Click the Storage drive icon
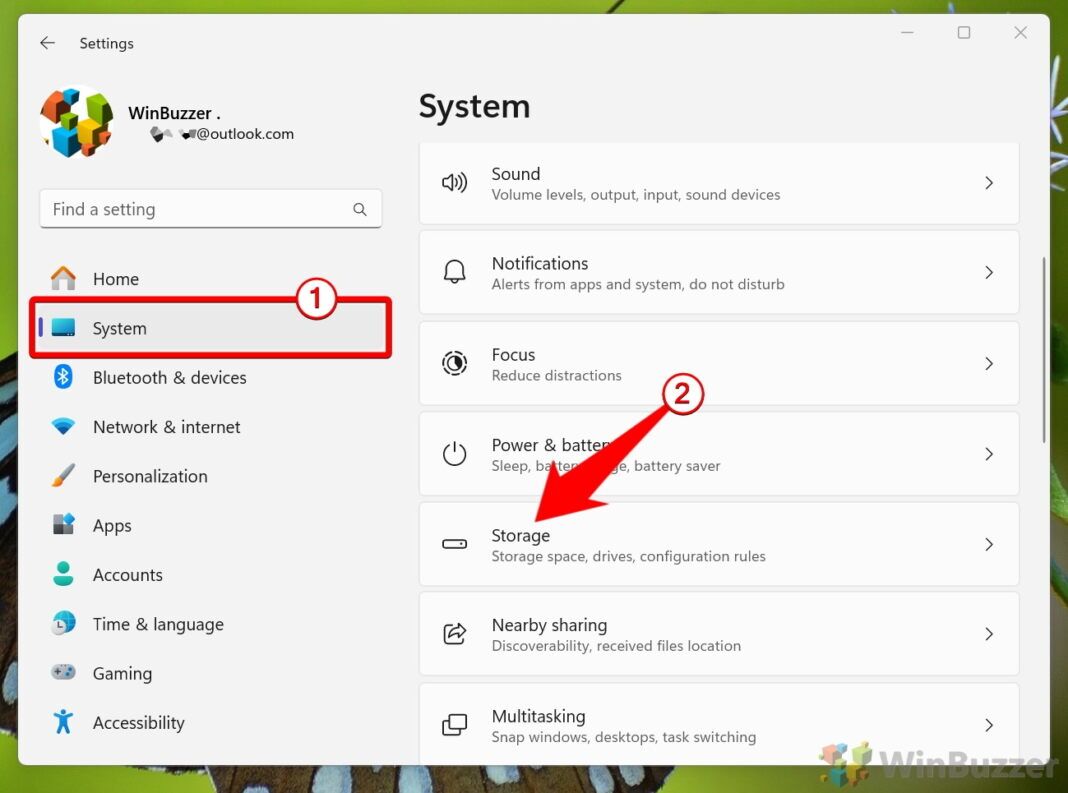This screenshot has width=1068, height=793. coord(455,544)
